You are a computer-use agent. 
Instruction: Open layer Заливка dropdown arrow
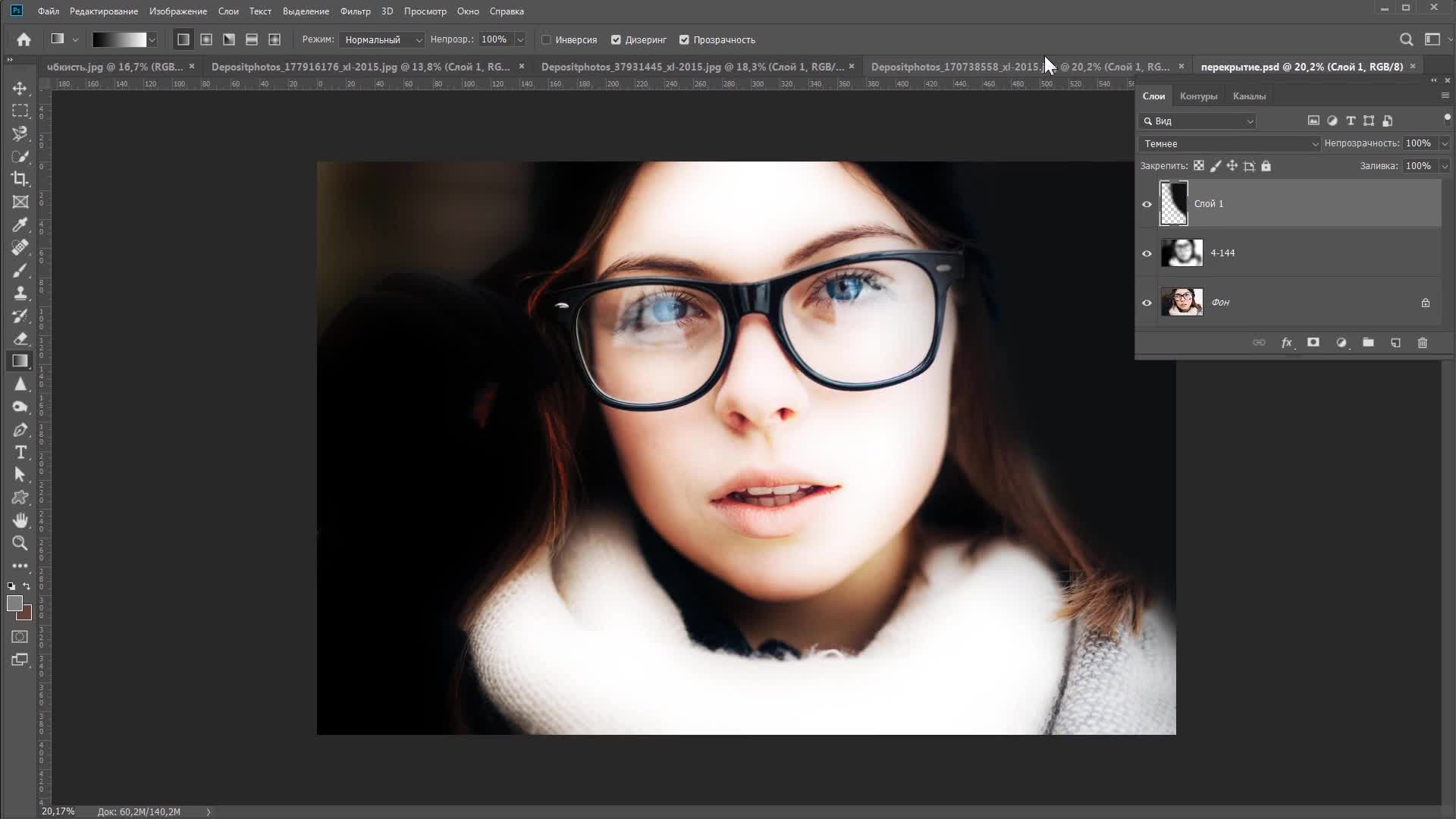pyautogui.click(x=1445, y=166)
